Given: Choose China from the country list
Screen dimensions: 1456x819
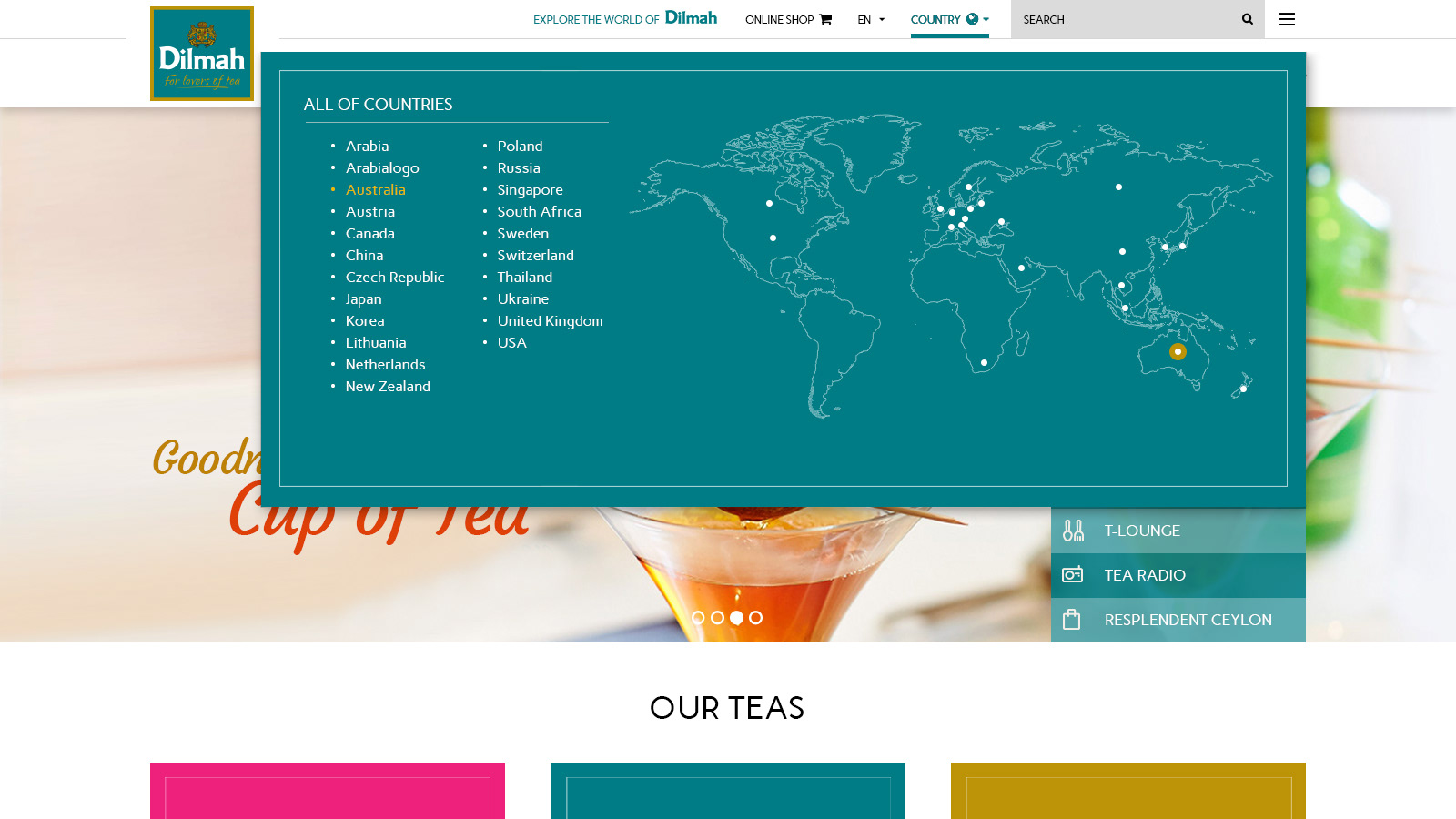Looking at the screenshot, I should pyautogui.click(x=364, y=255).
